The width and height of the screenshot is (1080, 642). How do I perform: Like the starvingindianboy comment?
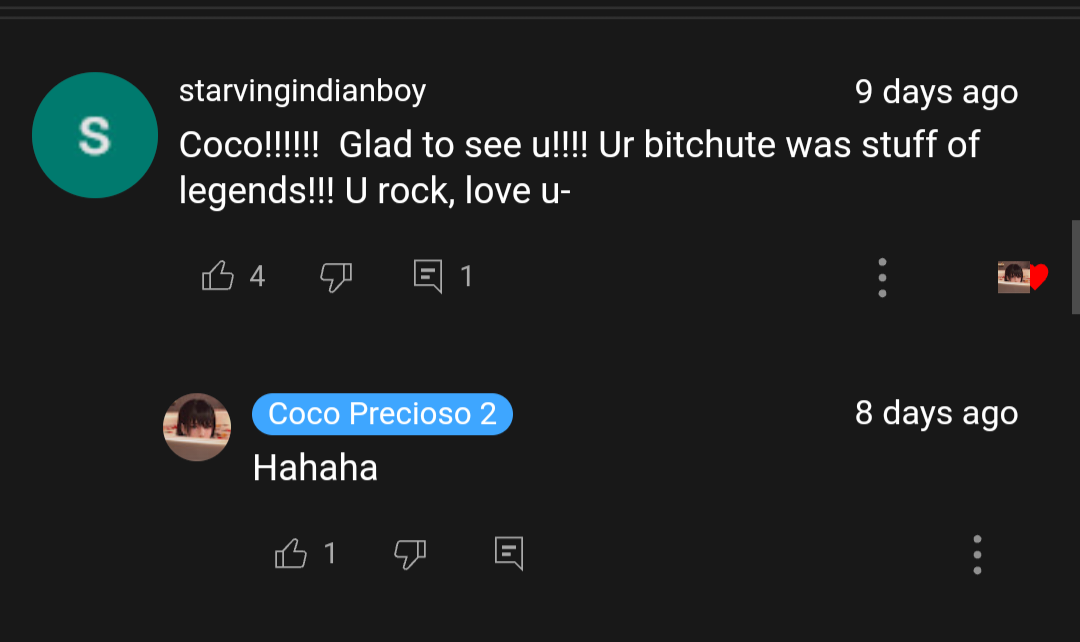tap(218, 276)
